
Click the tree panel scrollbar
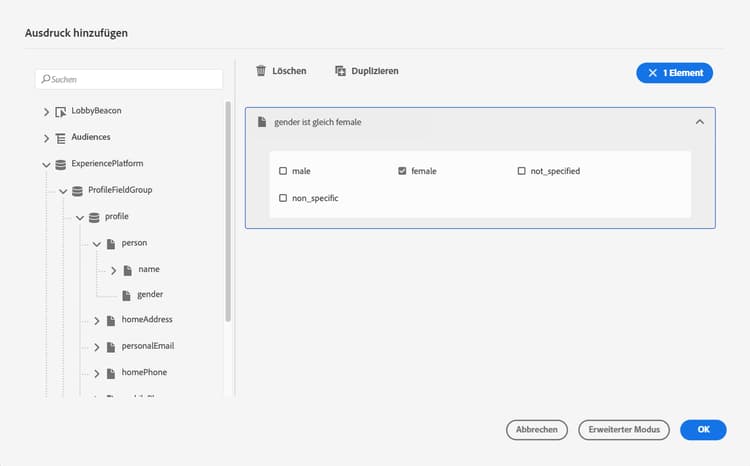[228, 211]
